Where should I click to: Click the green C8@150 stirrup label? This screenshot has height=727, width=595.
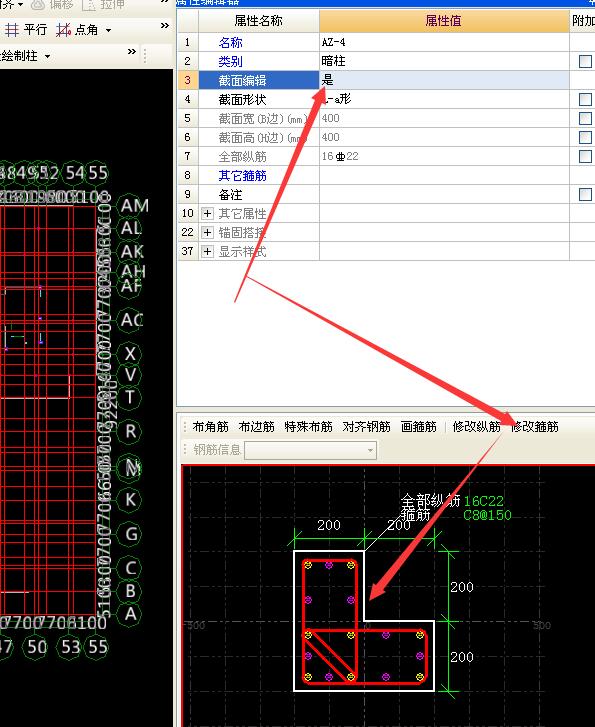pos(487,516)
